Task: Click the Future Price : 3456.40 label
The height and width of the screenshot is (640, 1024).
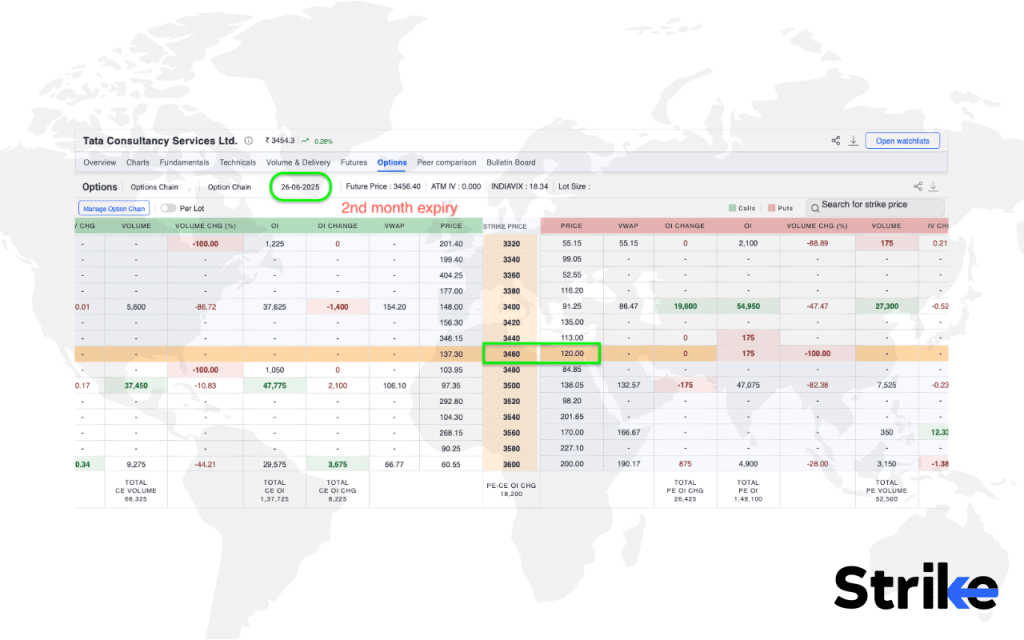Action: pyautogui.click(x=383, y=186)
